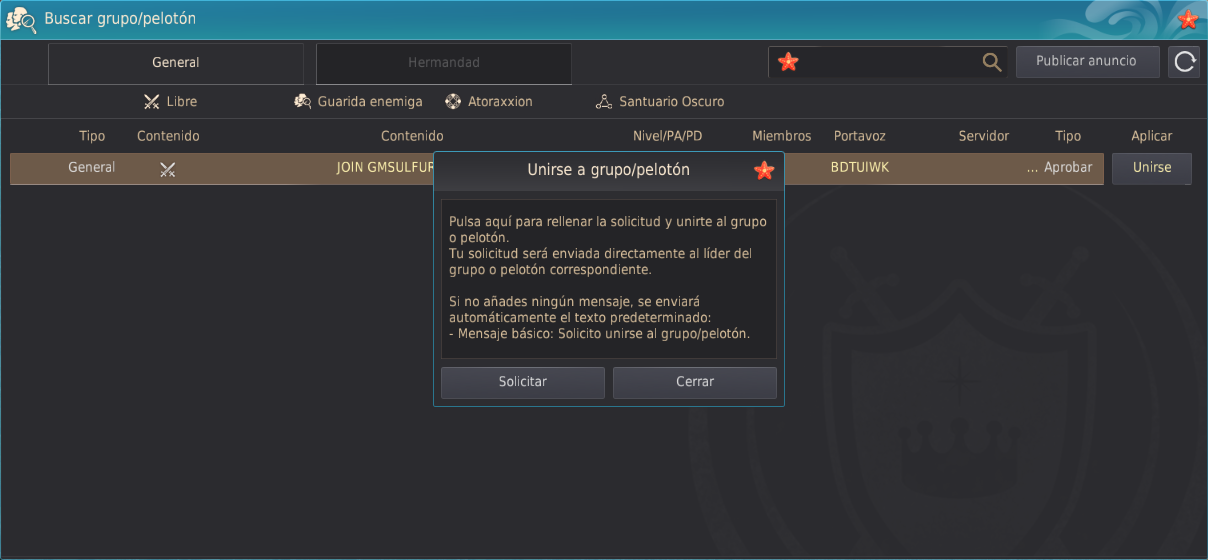Switch to the Hermandad tab

point(444,63)
